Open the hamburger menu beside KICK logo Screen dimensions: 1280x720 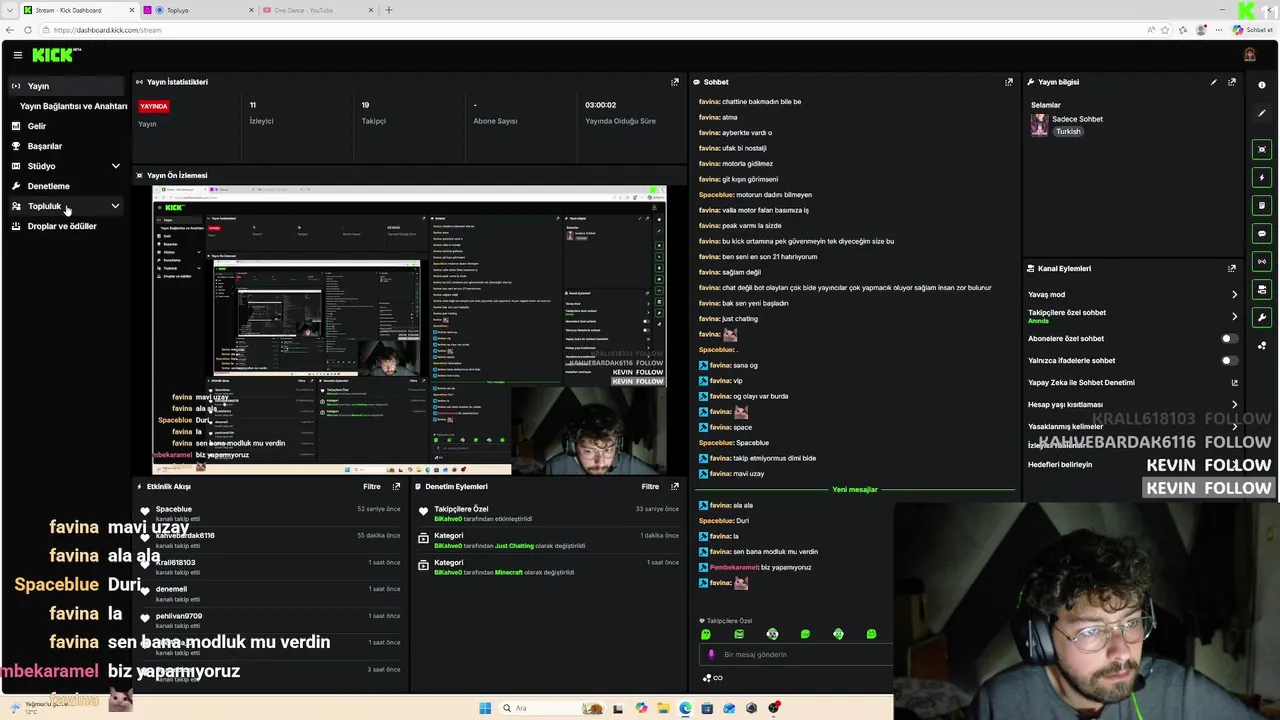17,55
